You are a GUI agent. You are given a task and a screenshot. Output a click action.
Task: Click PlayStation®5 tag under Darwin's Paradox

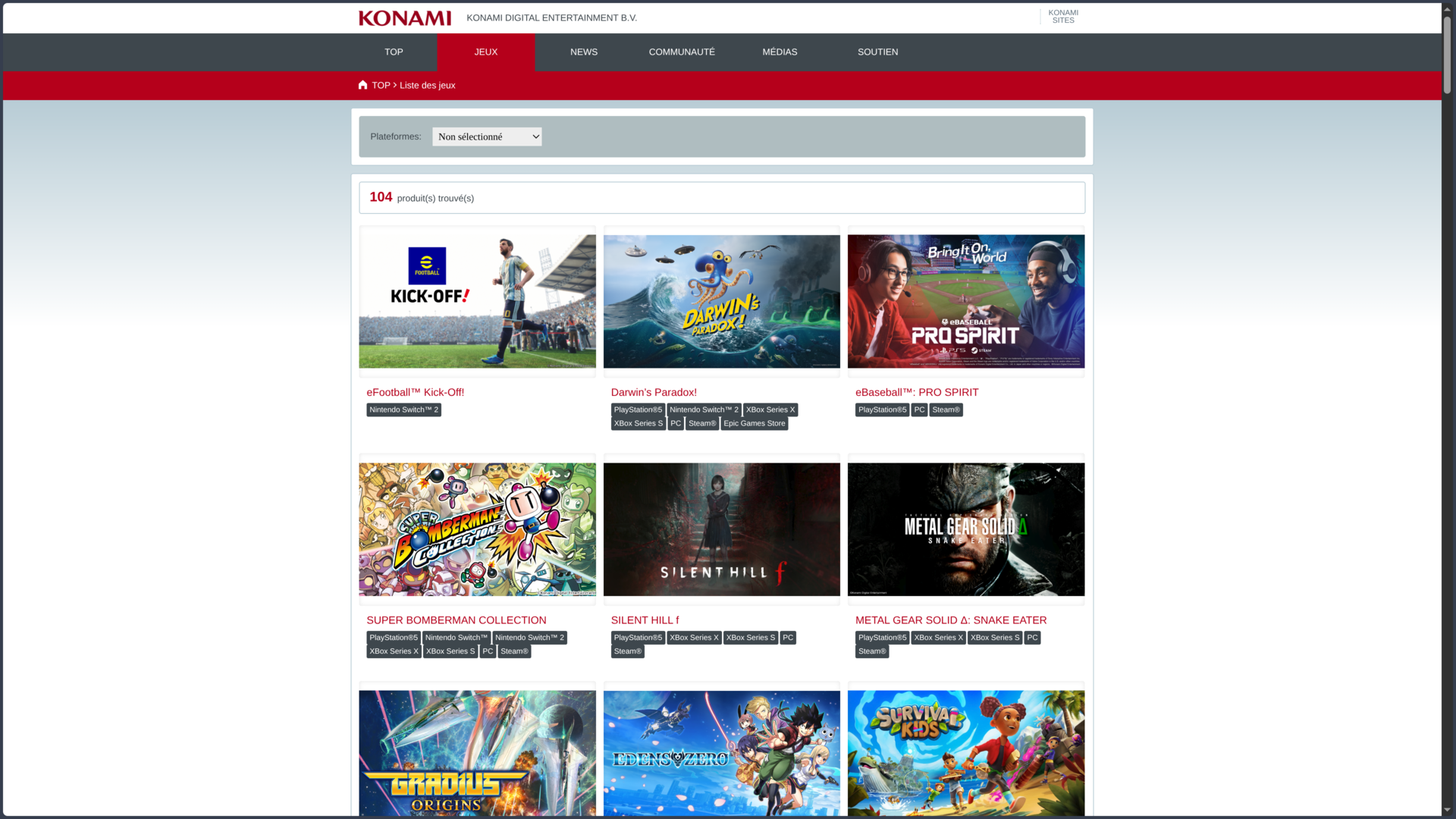(x=638, y=409)
